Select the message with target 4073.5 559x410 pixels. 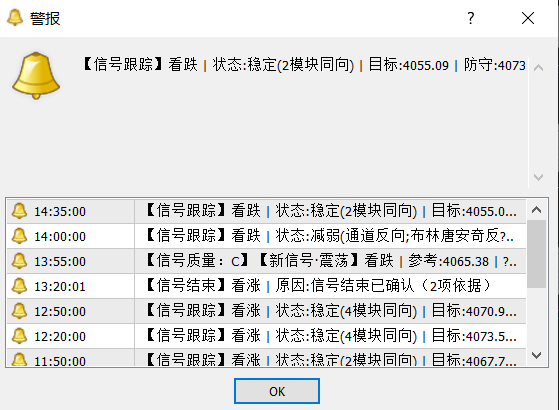331,336
